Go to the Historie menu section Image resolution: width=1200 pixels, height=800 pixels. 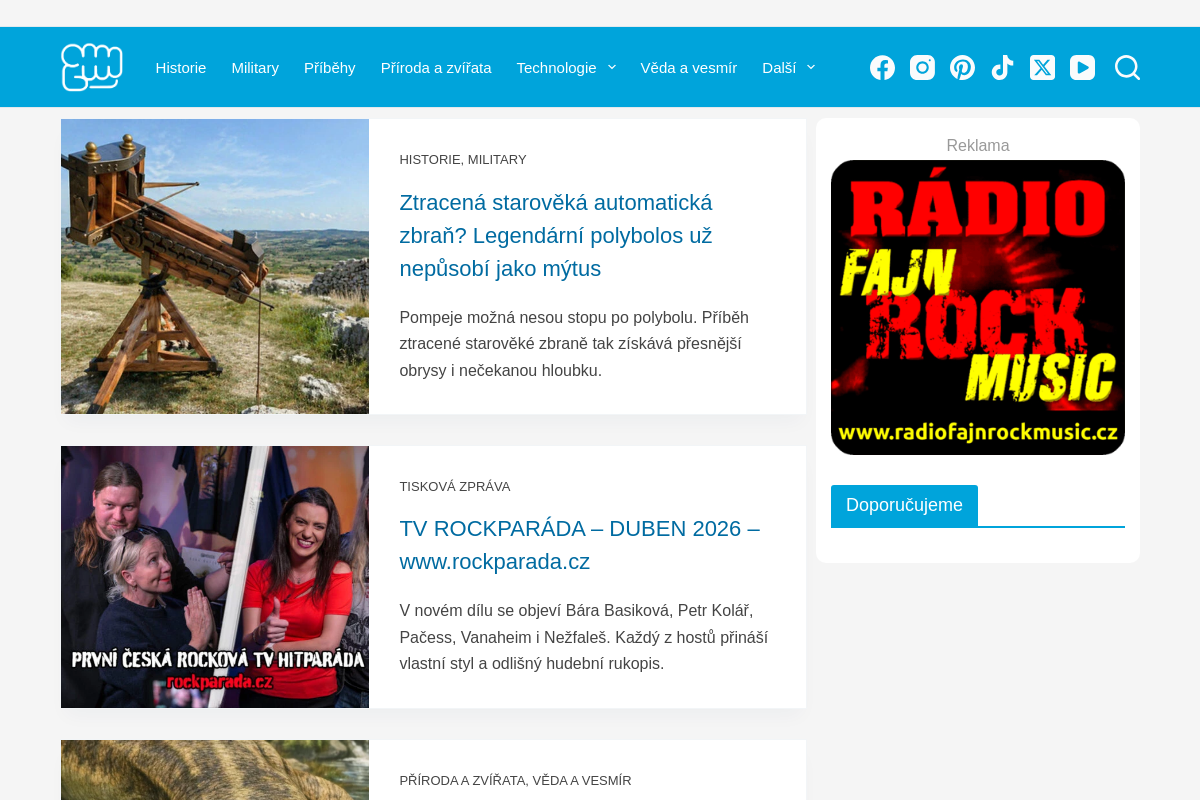point(181,67)
